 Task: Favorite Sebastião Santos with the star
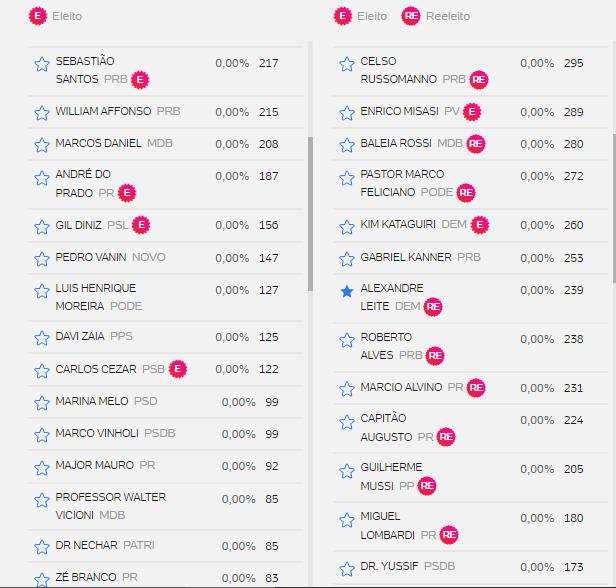(x=42, y=64)
